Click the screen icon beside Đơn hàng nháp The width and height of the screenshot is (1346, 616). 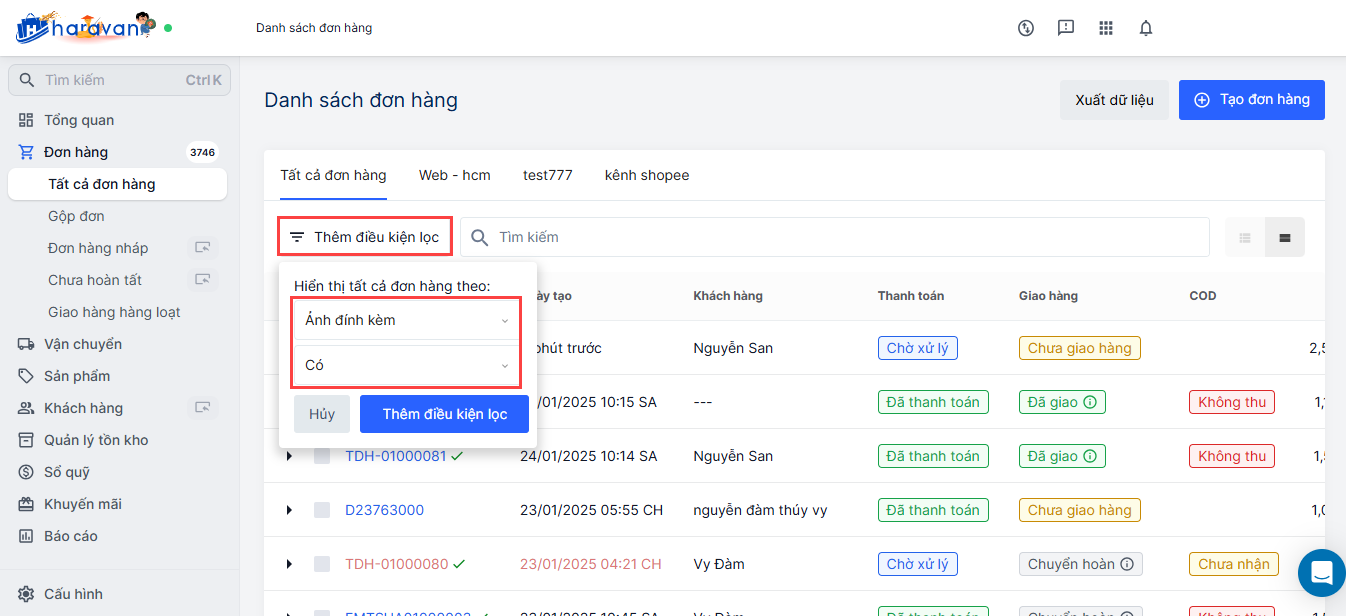203,248
